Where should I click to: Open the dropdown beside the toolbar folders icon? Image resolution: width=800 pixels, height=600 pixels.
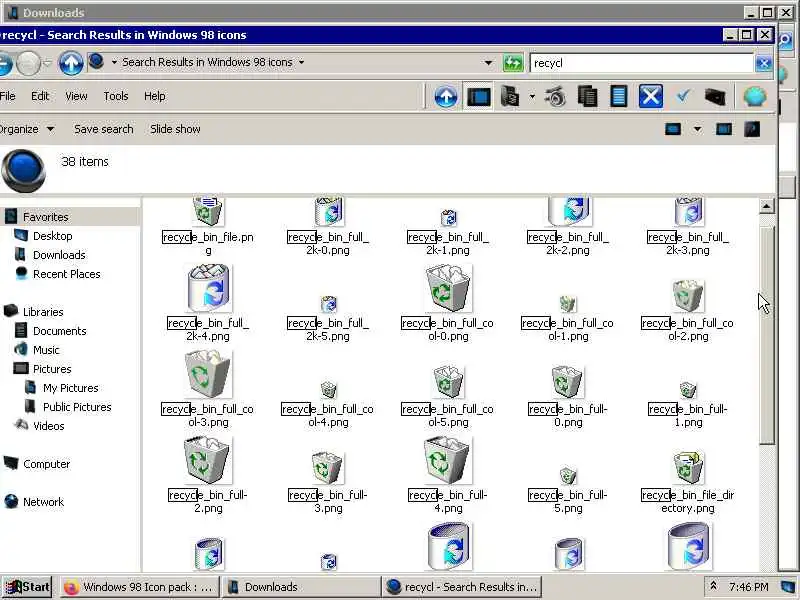(x=532, y=96)
